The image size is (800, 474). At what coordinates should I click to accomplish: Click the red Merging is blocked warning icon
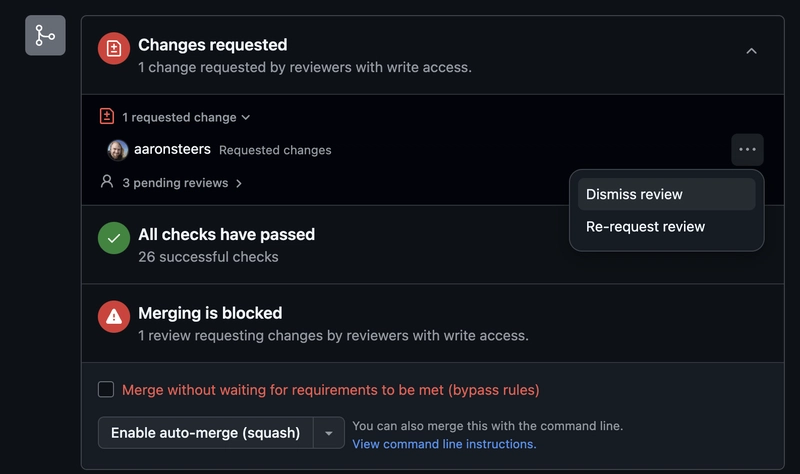tap(114, 316)
